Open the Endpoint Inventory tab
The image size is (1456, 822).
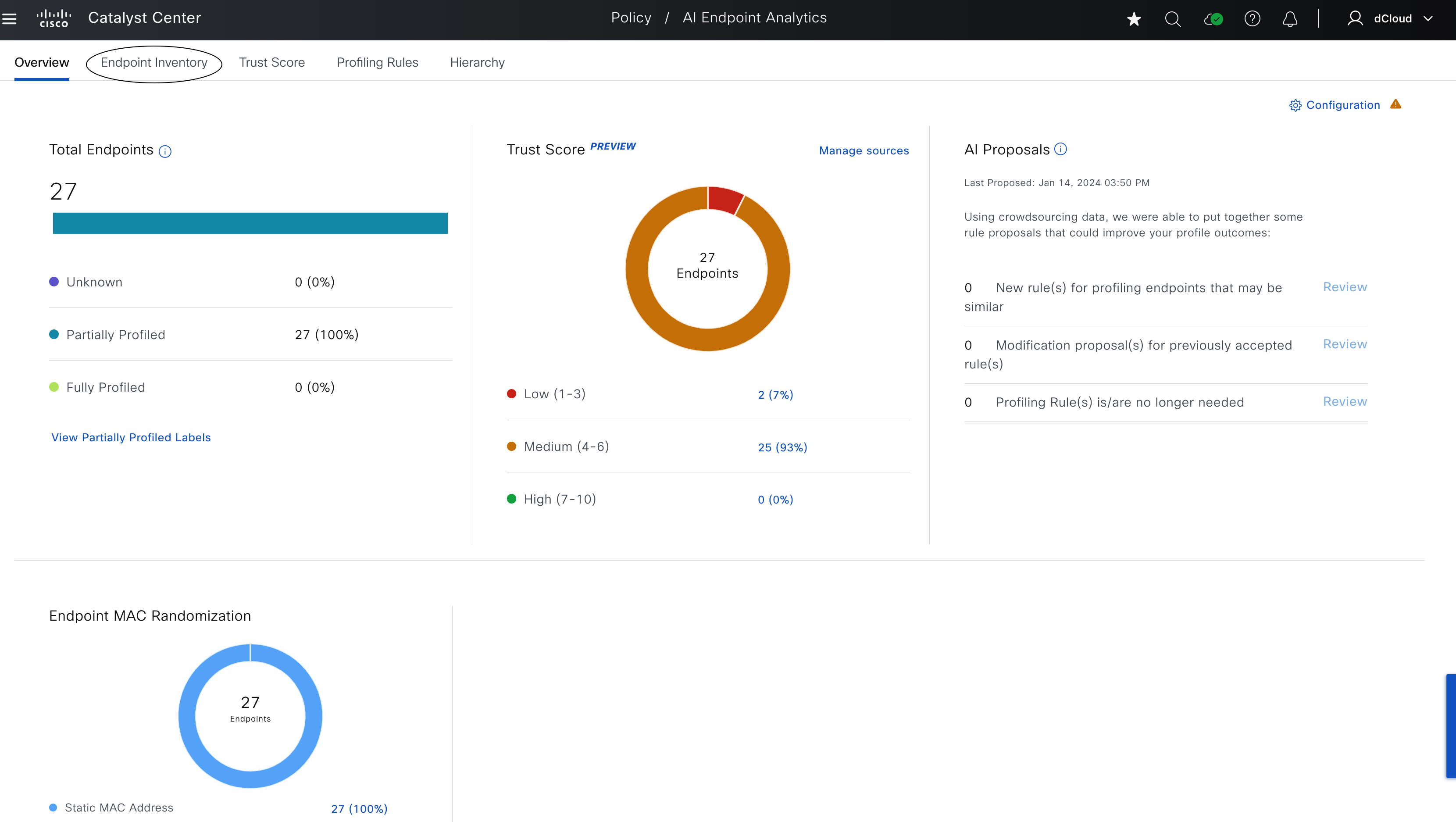point(154,62)
